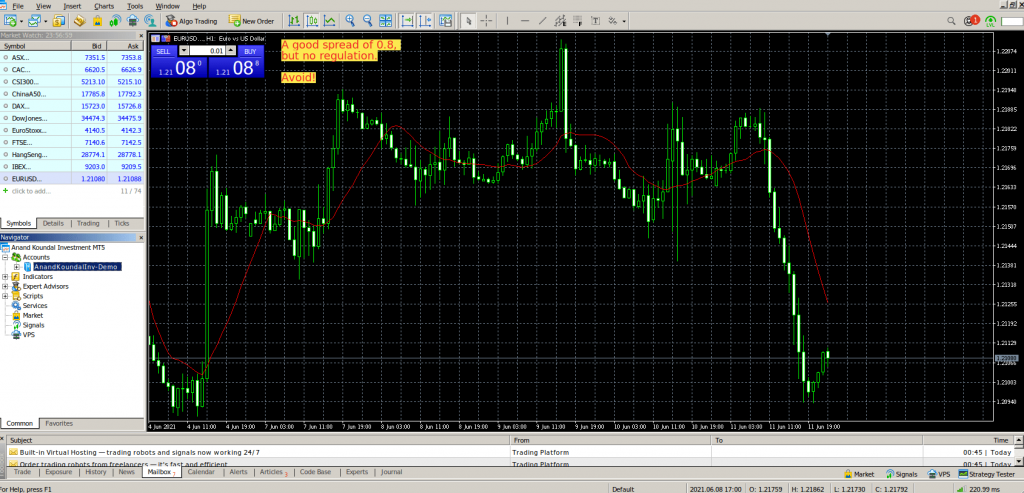Switch chart to line chart mode
Image resolution: width=1024 pixels, height=493 pixels.
(330, 22)
